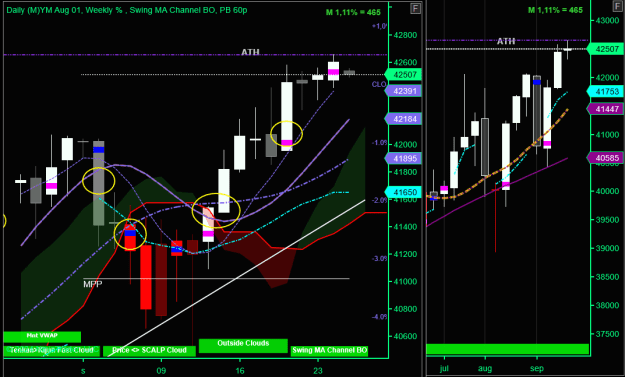Click the MPP level label
Image resolution: width=625 pixels, height=377 pixels.
click(92, 284)
